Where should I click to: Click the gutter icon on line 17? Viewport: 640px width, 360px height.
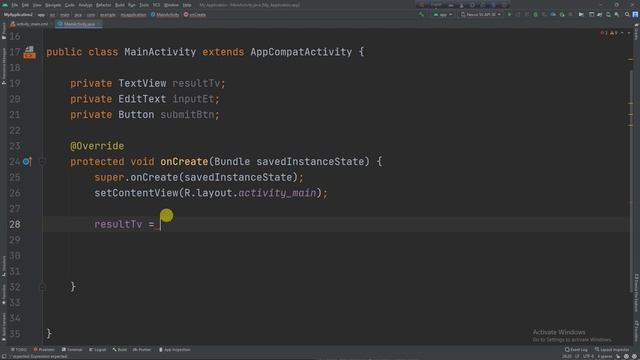tap(29, 52)
